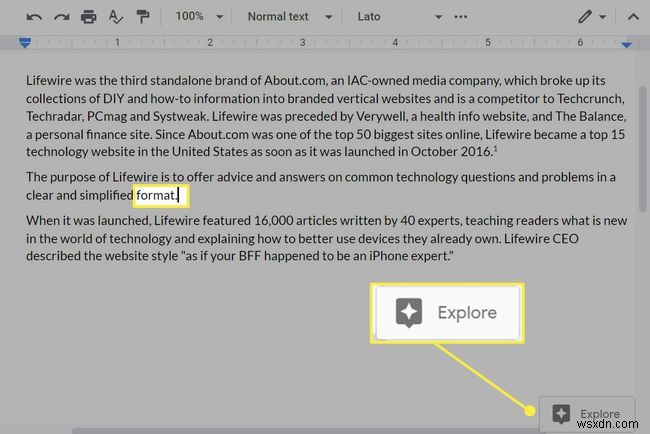This screenshot has height=434, width=650.
Task: Click "iPhone" in the last line
Action: click(388, 256)
